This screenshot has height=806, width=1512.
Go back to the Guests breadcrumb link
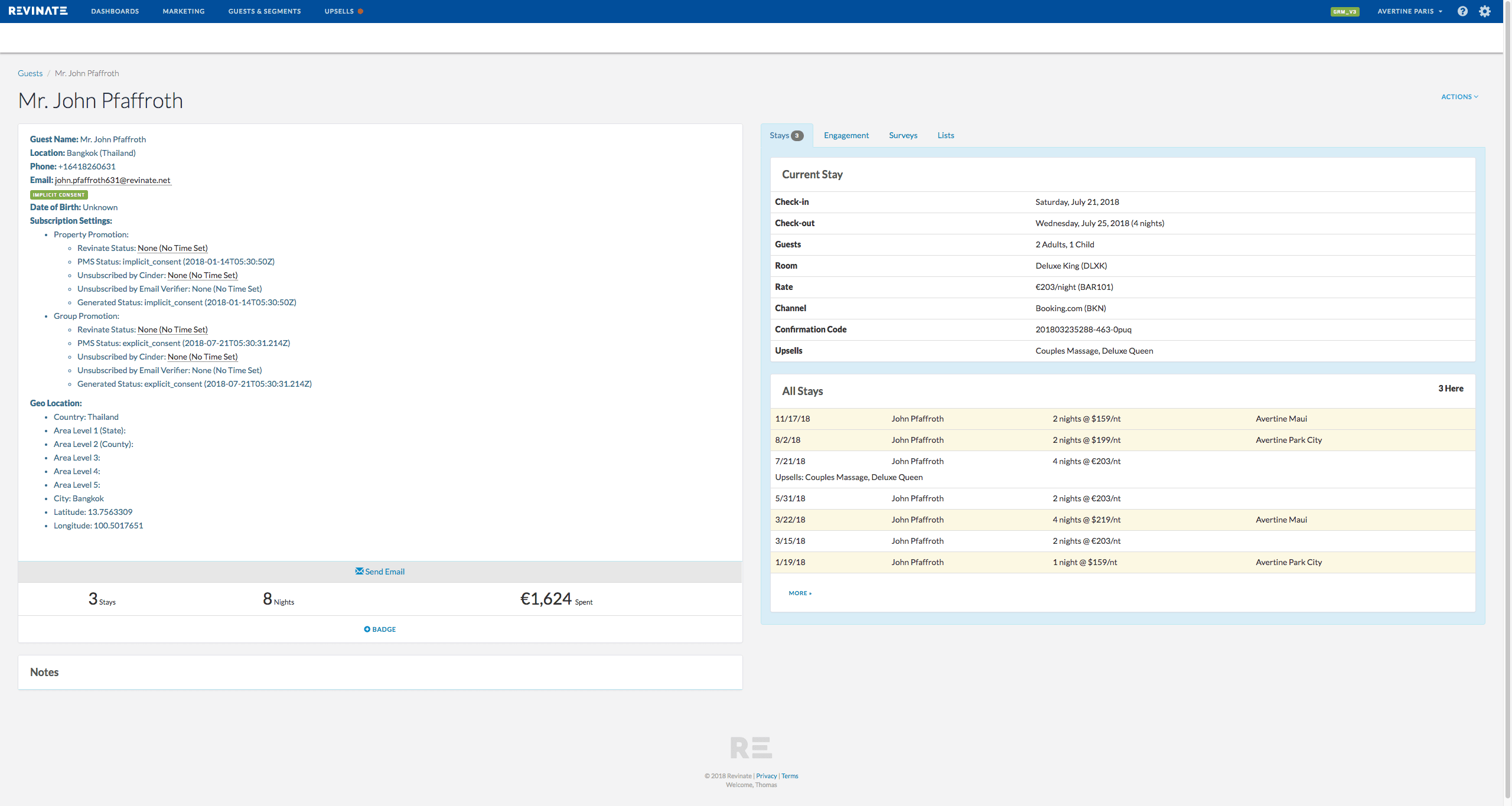click(x=30, y=73)
